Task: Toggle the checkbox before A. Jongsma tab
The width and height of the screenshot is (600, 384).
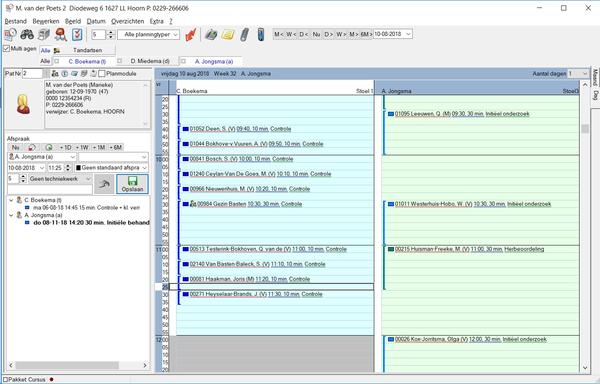Action: click(184, 61)
